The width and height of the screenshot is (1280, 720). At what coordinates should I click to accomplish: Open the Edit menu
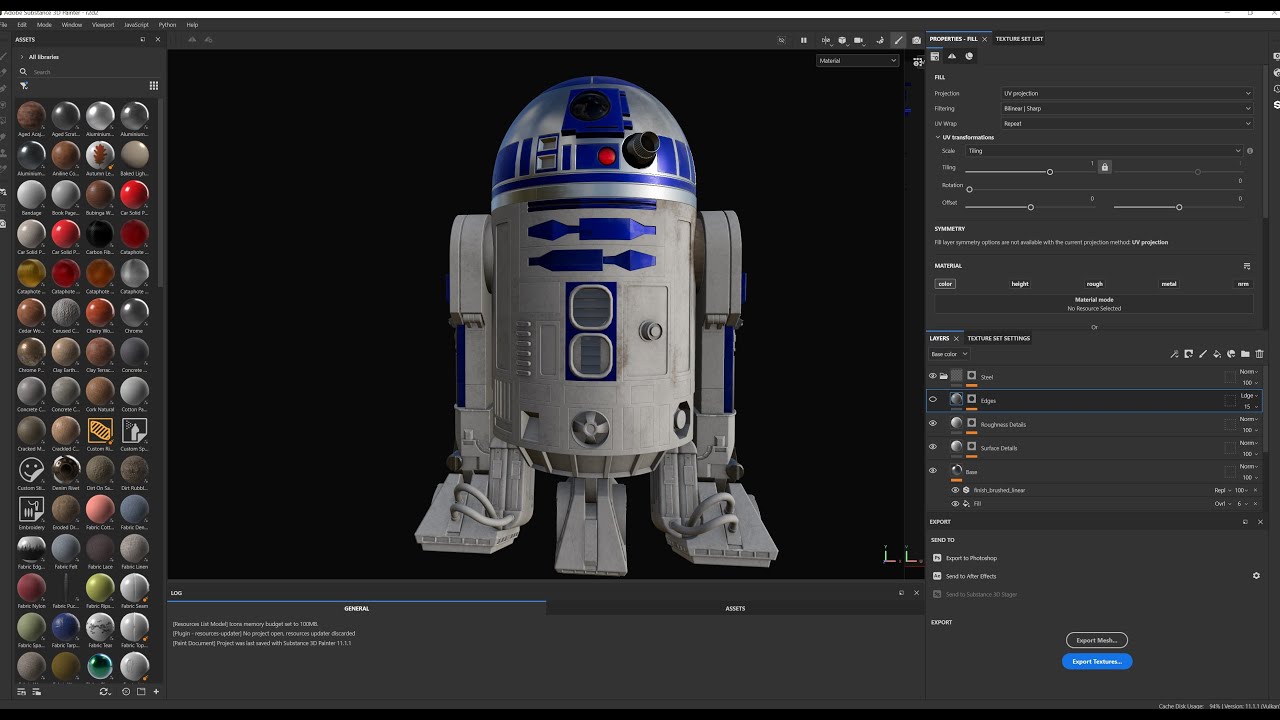tap(22, 25)
